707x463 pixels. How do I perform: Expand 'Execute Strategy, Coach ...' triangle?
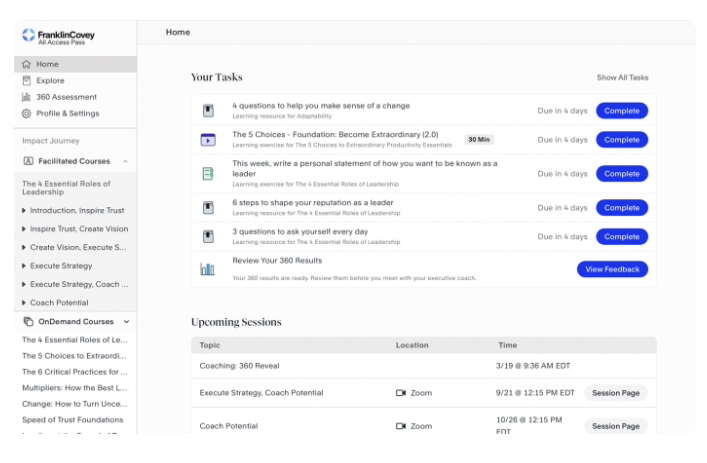click(x=24, y=284)
